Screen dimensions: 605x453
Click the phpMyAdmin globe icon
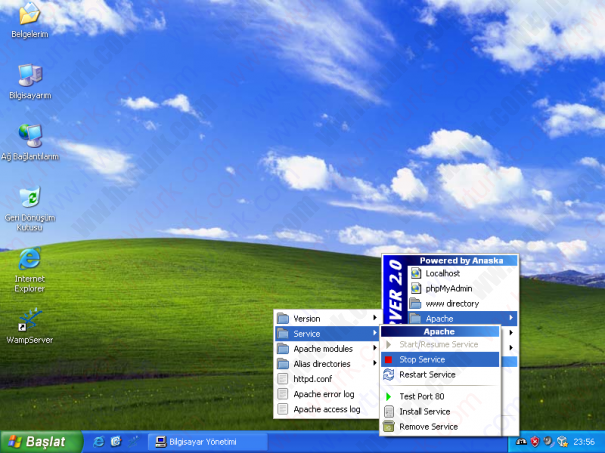click(416, 288)
